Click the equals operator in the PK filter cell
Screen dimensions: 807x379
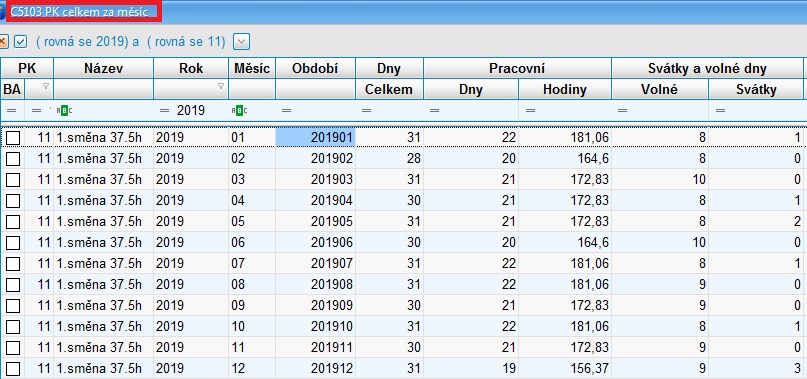[36, 110]
